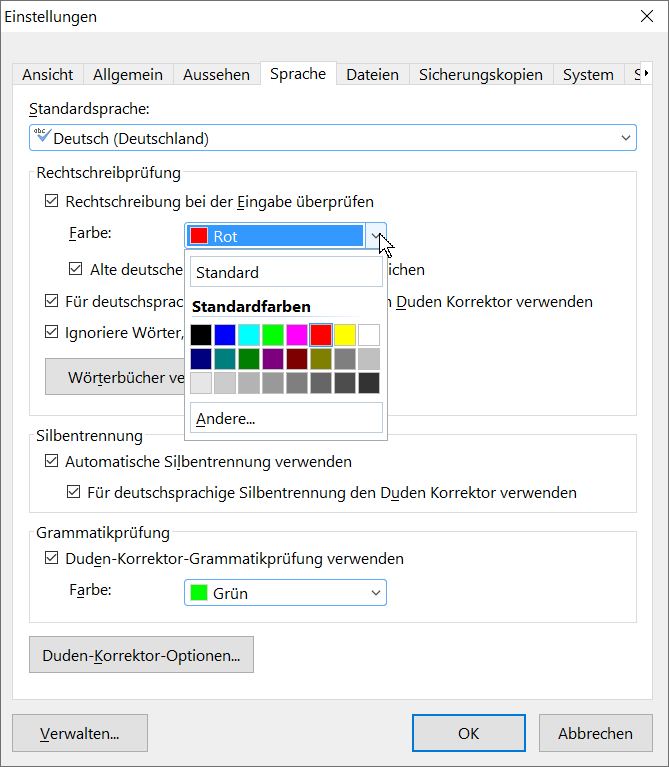Pick the navy blue color swatch
669x767 pixels.
coord(201,359)
